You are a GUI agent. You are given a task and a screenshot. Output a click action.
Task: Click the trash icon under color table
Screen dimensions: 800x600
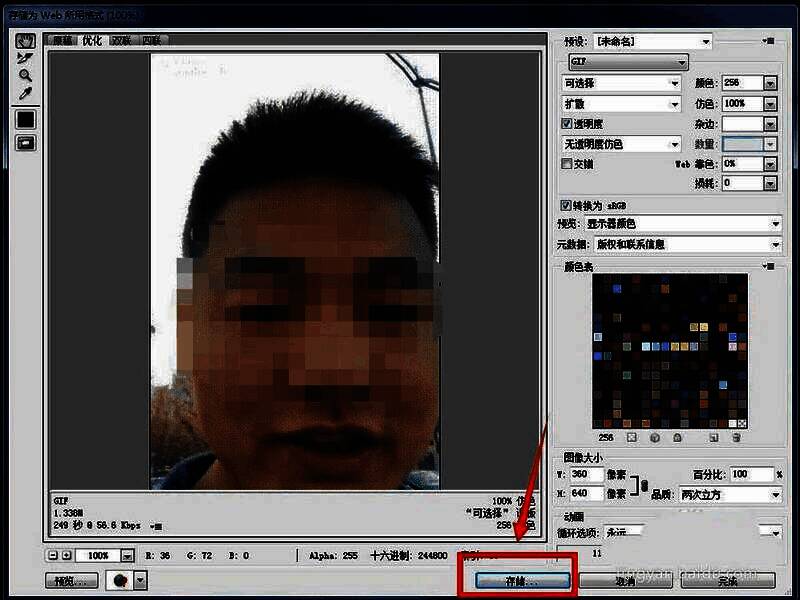click(736, 437)
